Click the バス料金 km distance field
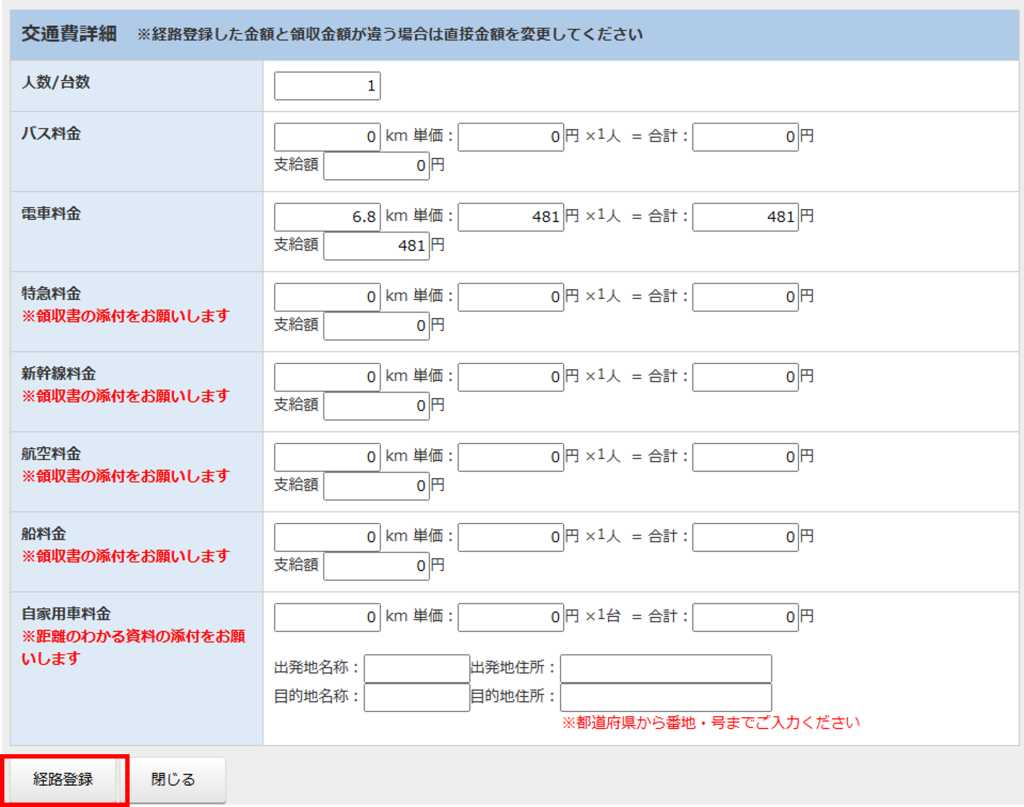This screenshot has width=1024, height=807. tap(327, 136)
